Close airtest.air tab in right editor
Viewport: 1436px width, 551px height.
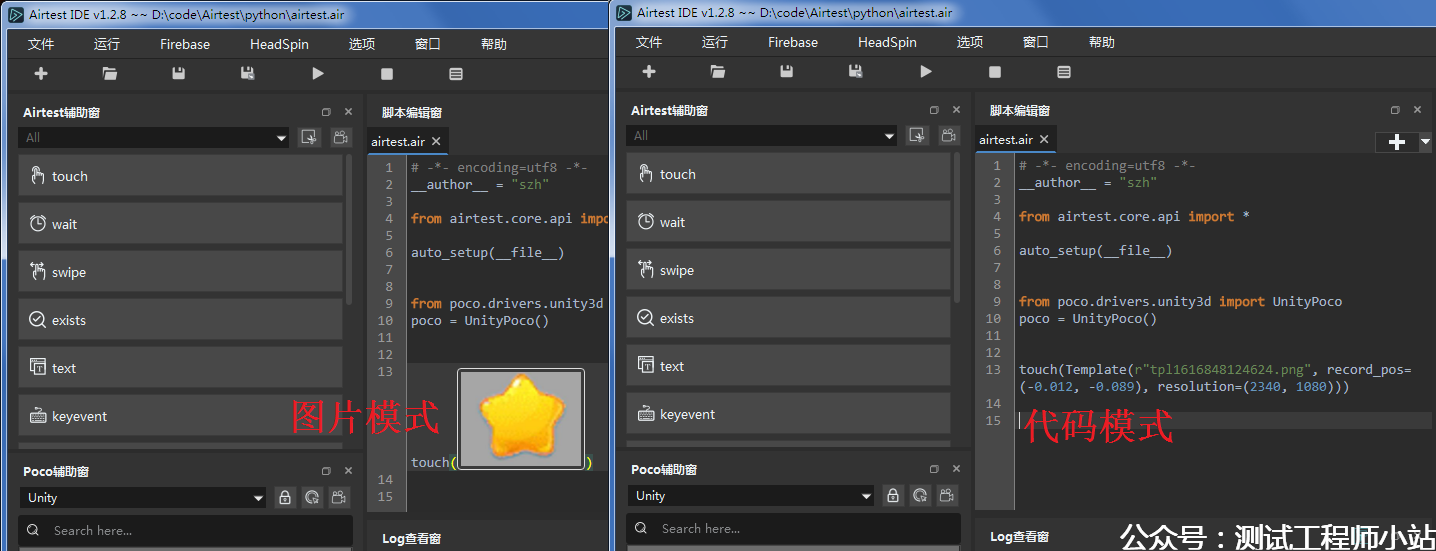click(x=1044, y=140)
